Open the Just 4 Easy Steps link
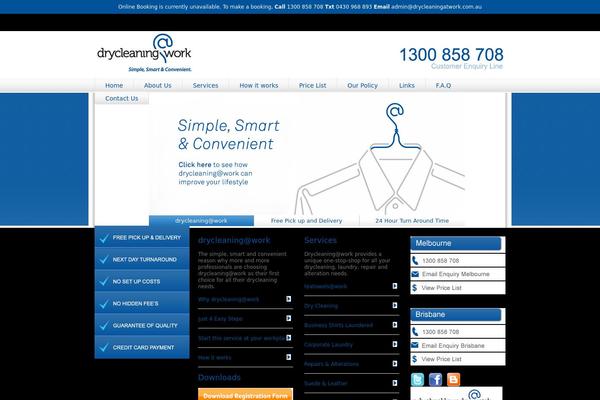This screenshot has height=400, width=600. click(220, 318)
